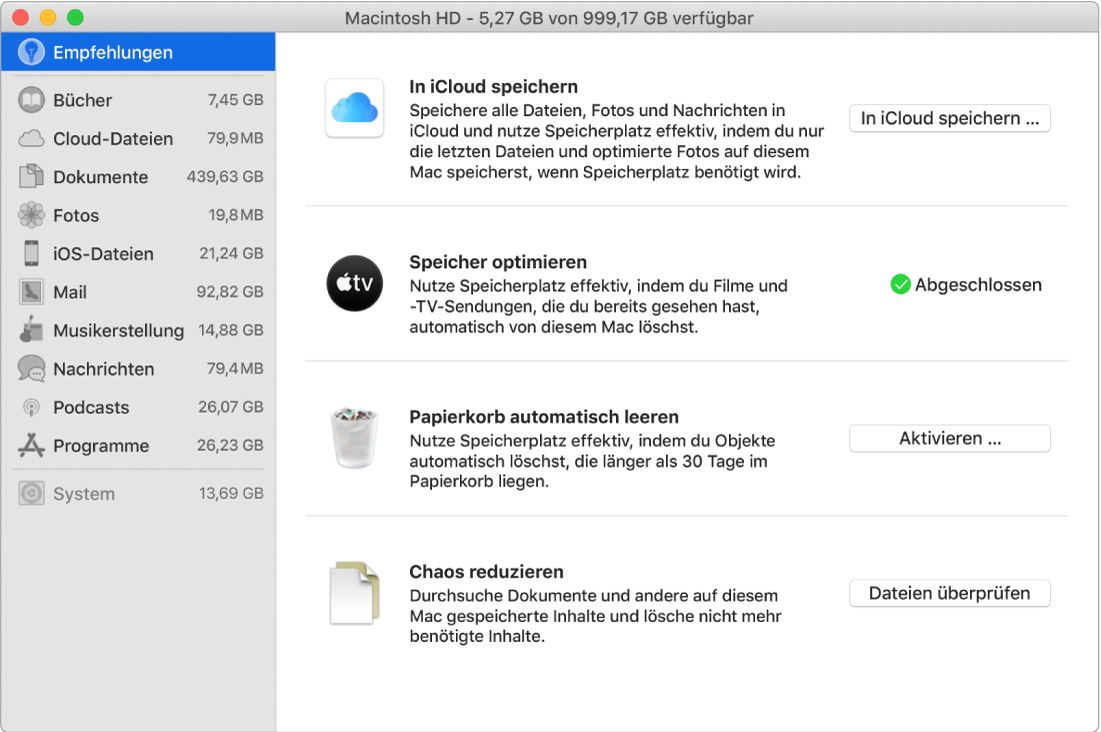The image size is (1101, 732).
Task: Click the "In iCloud speichern ..." button
Action: pos(948,118)
